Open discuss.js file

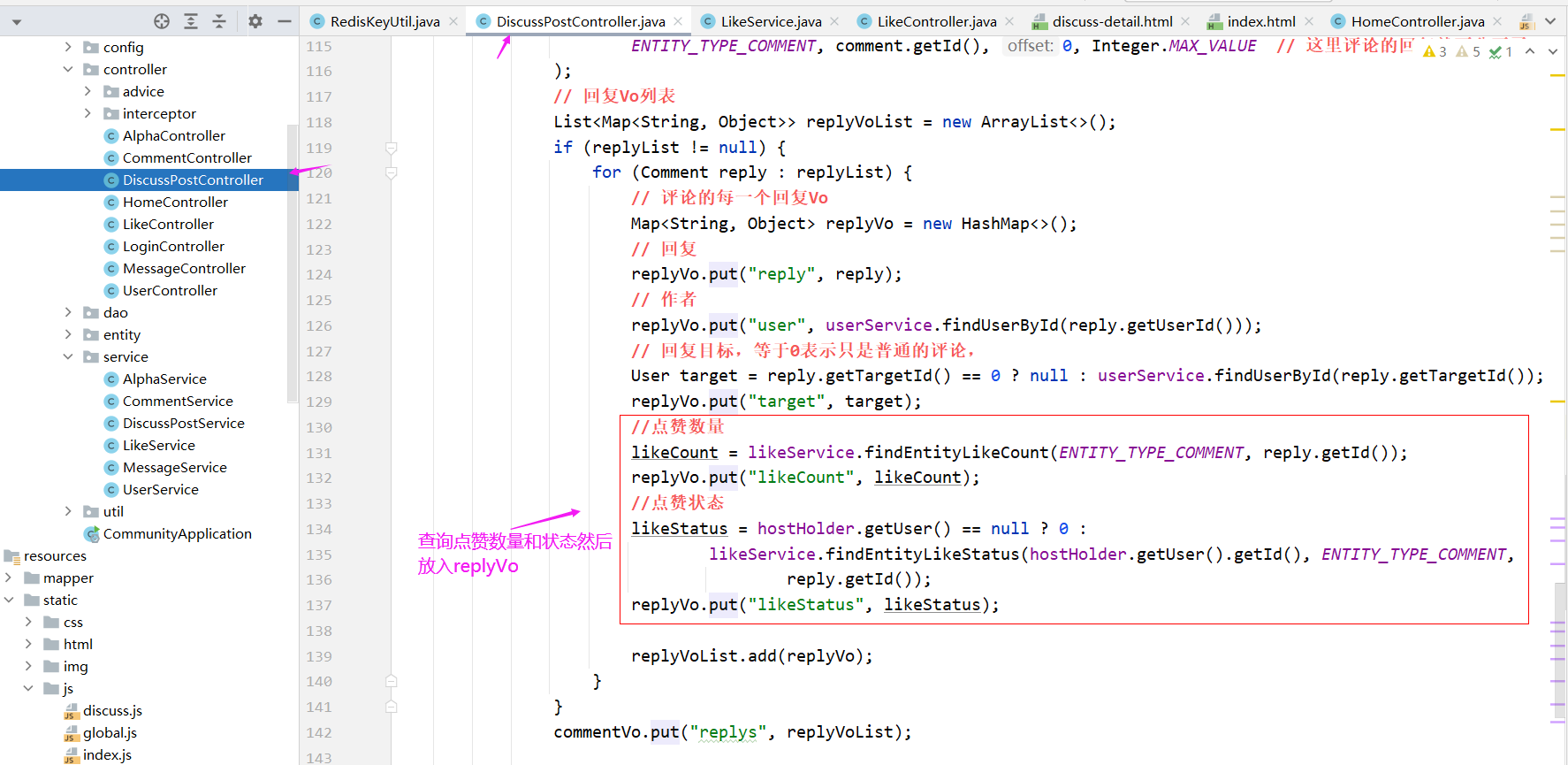pos(112,710)
